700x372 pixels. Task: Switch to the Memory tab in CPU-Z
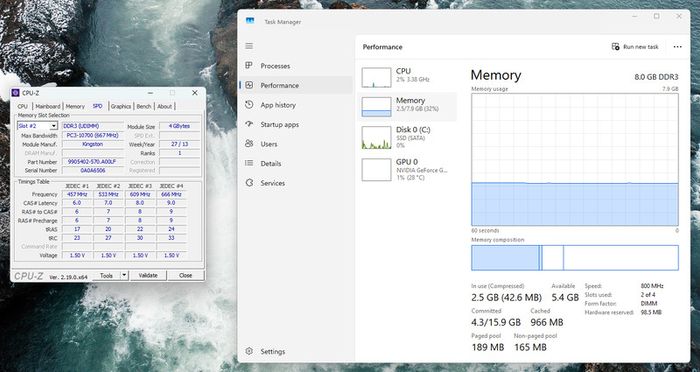click(x=75, y=106)
